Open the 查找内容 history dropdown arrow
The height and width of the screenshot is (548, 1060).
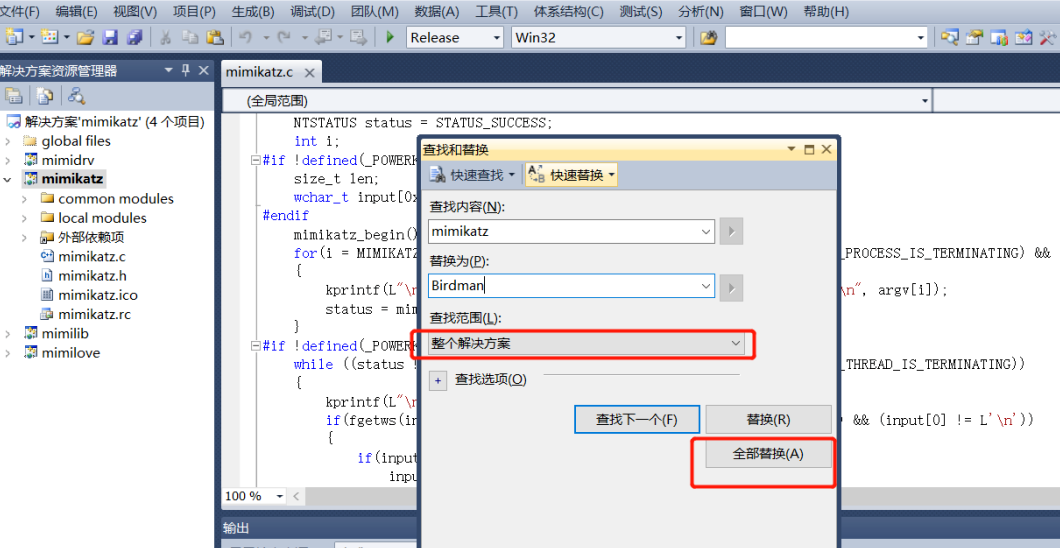706,232
